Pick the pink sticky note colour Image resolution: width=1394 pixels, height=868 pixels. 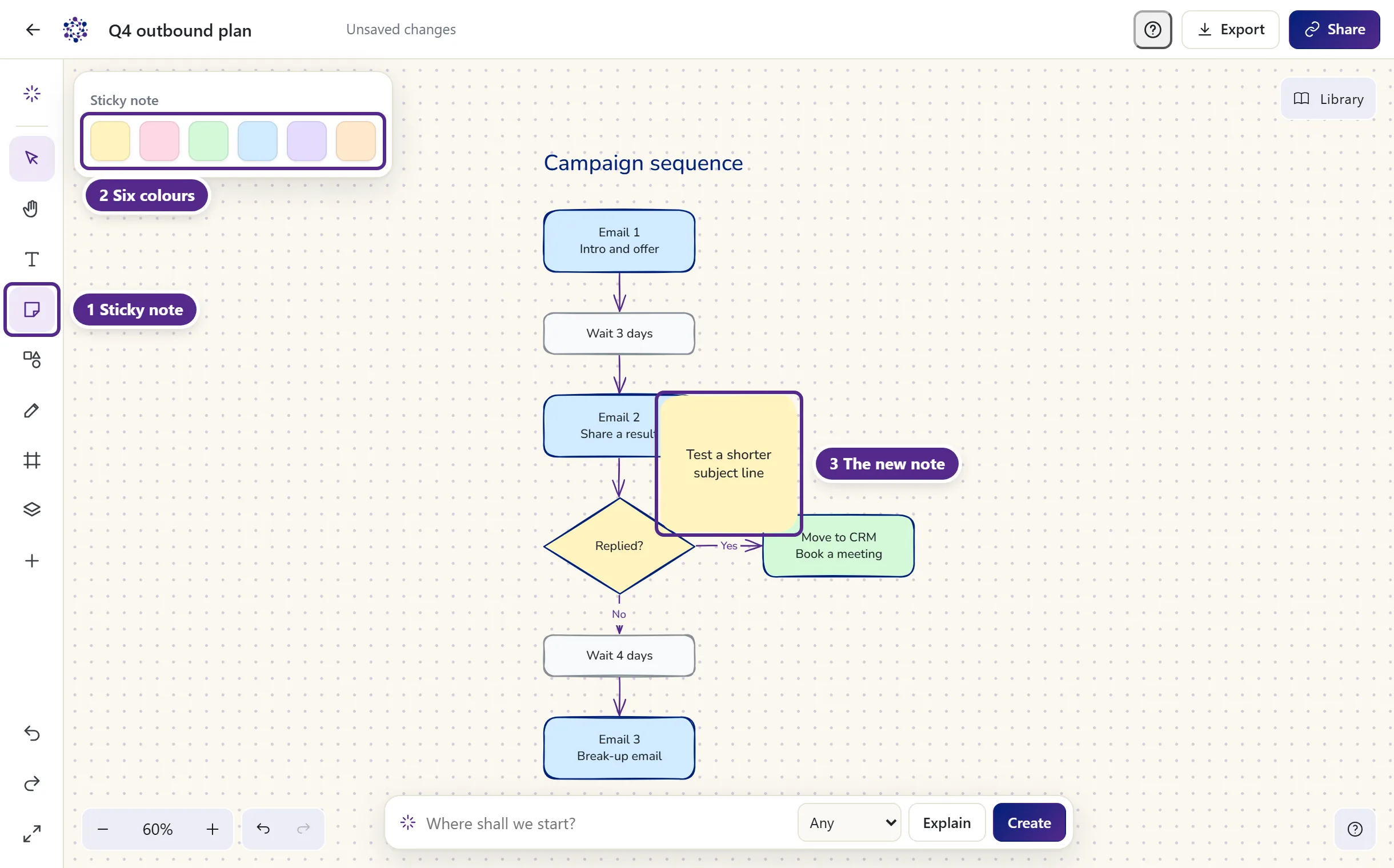tap(159, 140)
